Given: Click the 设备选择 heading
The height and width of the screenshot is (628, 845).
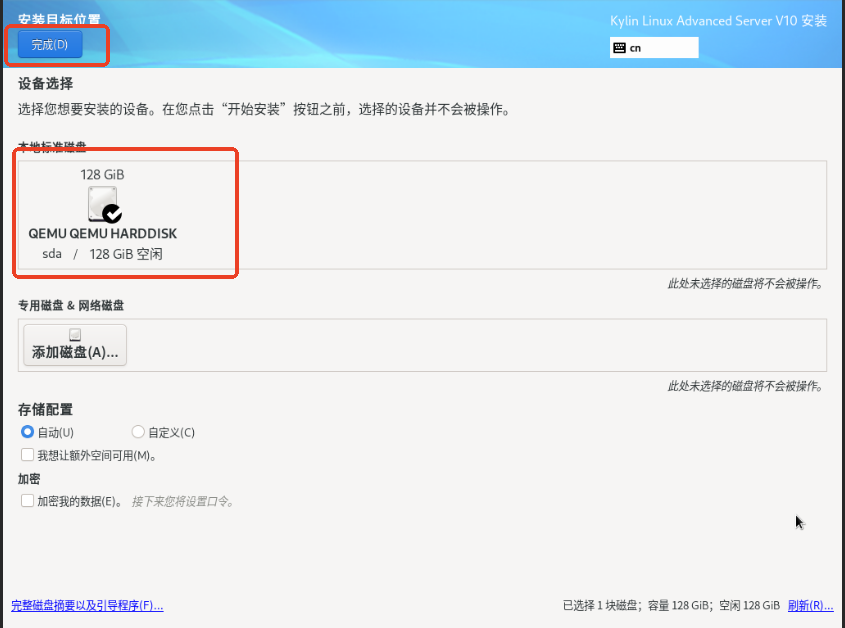Looking at the screenshot, I should tap(45, 84).
